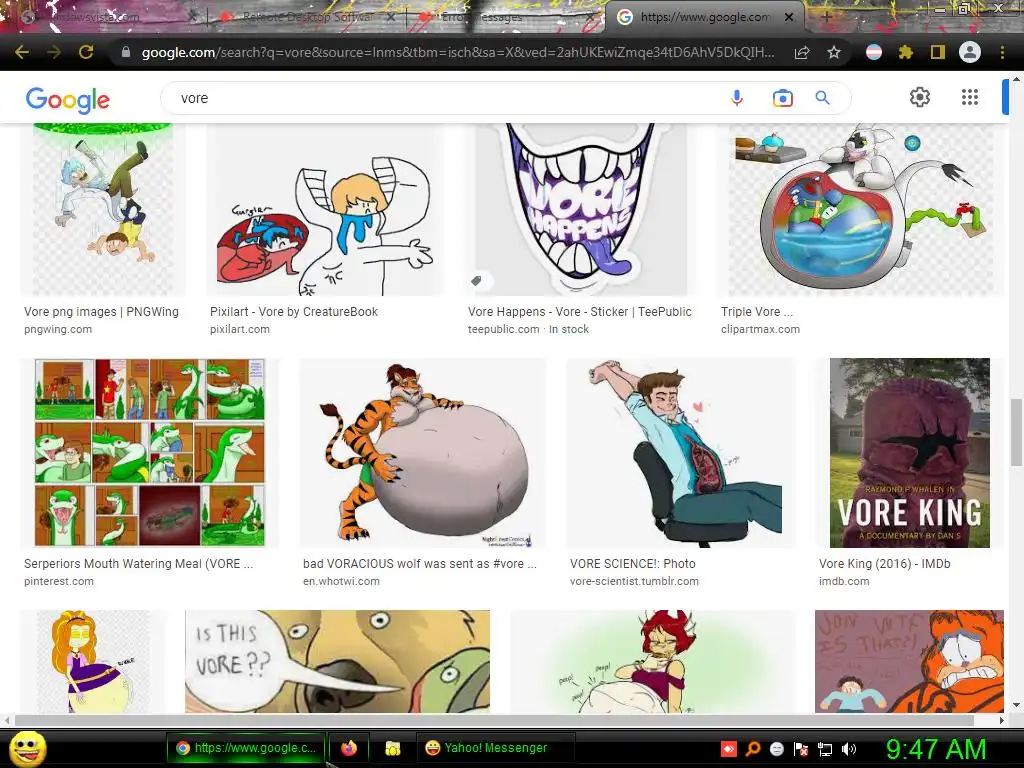This screenshot has height=768, width=1024.
Task: Share this page using the share icon
Action: click(802, 52)
